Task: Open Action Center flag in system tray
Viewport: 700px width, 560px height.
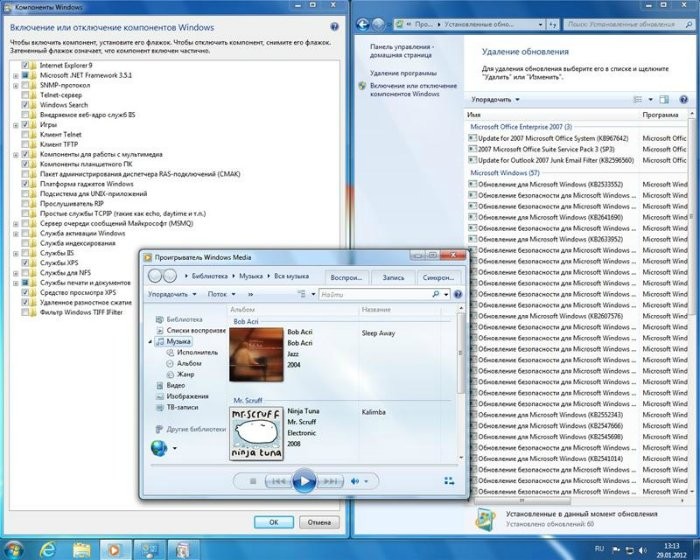Action: (x=615, y=550)
